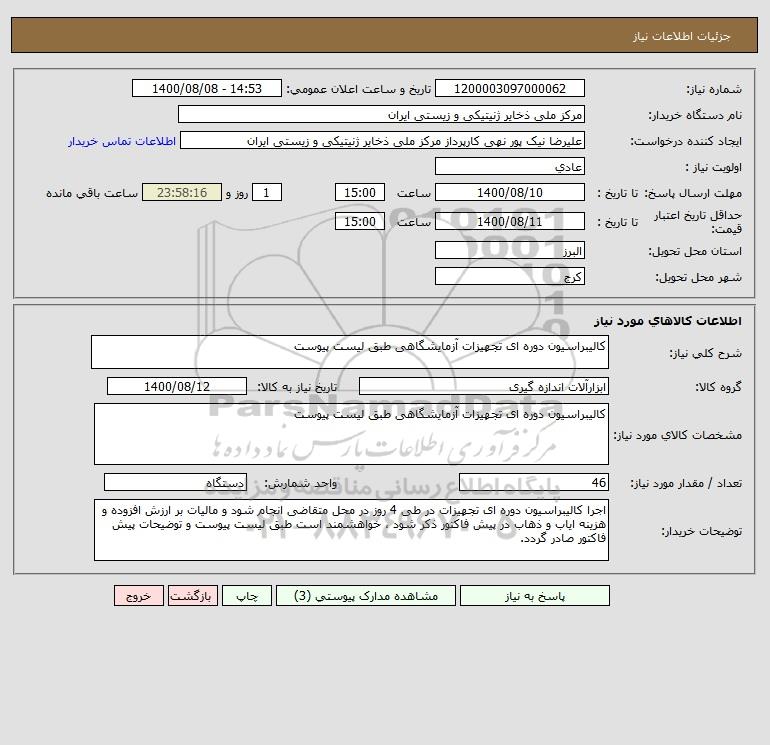Click the label شماره نیاز
Image resolution: width=770 pixels, height=745 pixels.
pyautogui.click(x=714, y=89)
